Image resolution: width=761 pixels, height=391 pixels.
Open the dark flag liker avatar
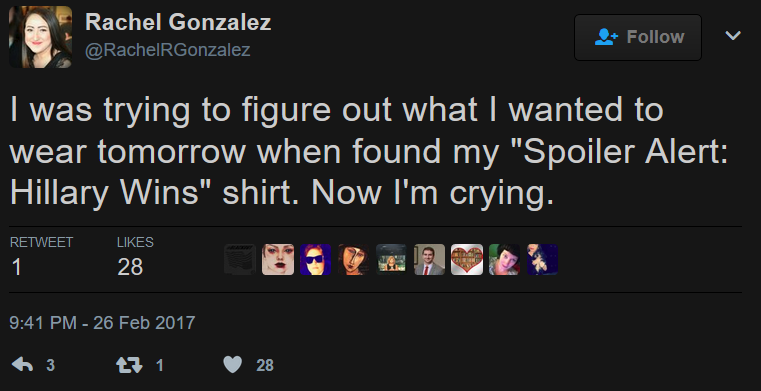(x=240, y=260)
